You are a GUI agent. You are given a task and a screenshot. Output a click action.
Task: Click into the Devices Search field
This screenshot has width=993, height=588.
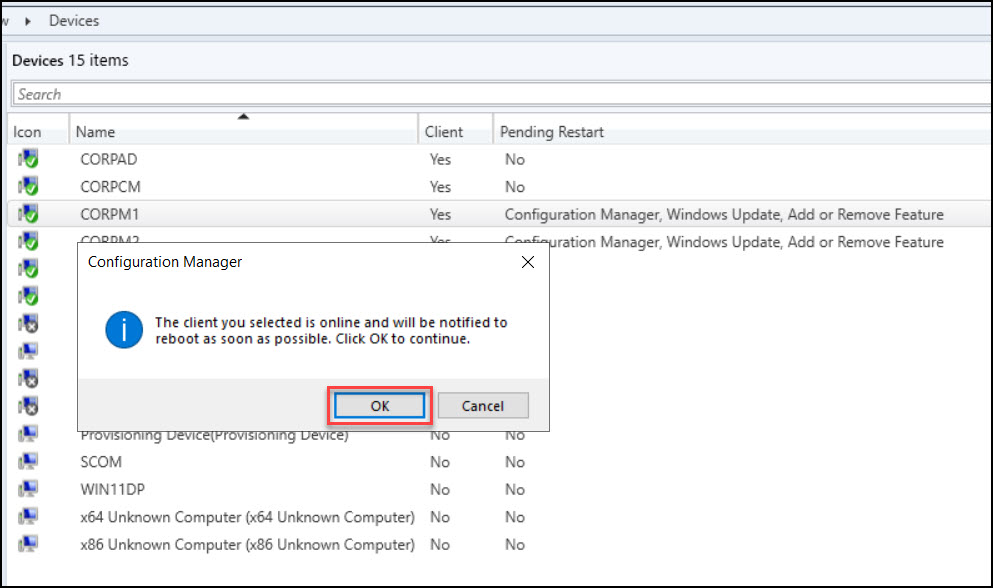click(500, 94)
